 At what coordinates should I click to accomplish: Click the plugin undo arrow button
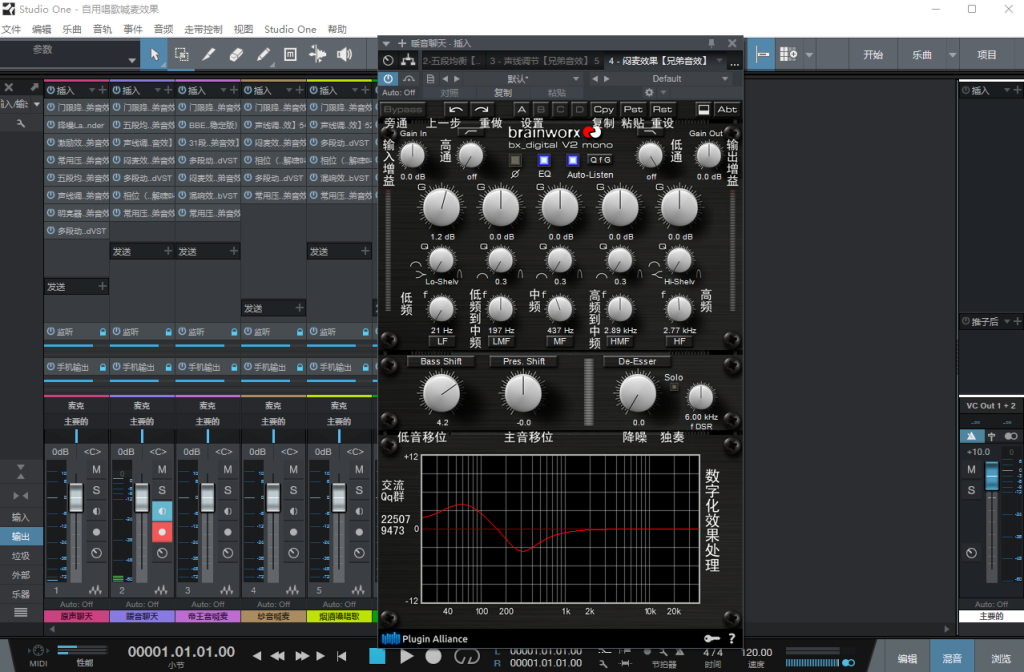456,110
